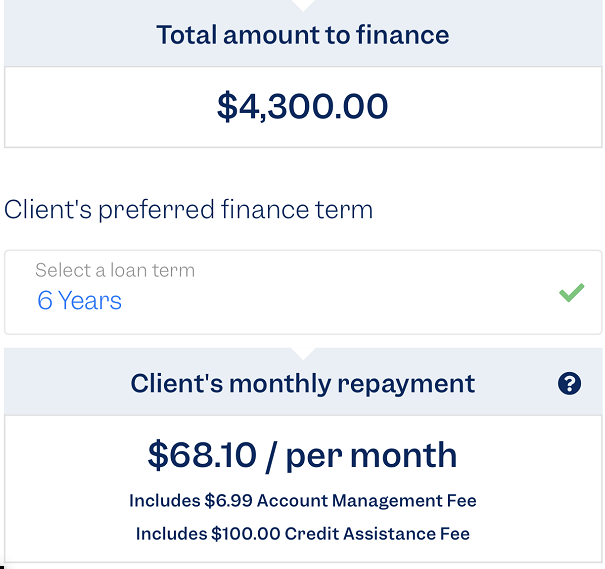Click the 'Select a loan term' label

point(115,270)
